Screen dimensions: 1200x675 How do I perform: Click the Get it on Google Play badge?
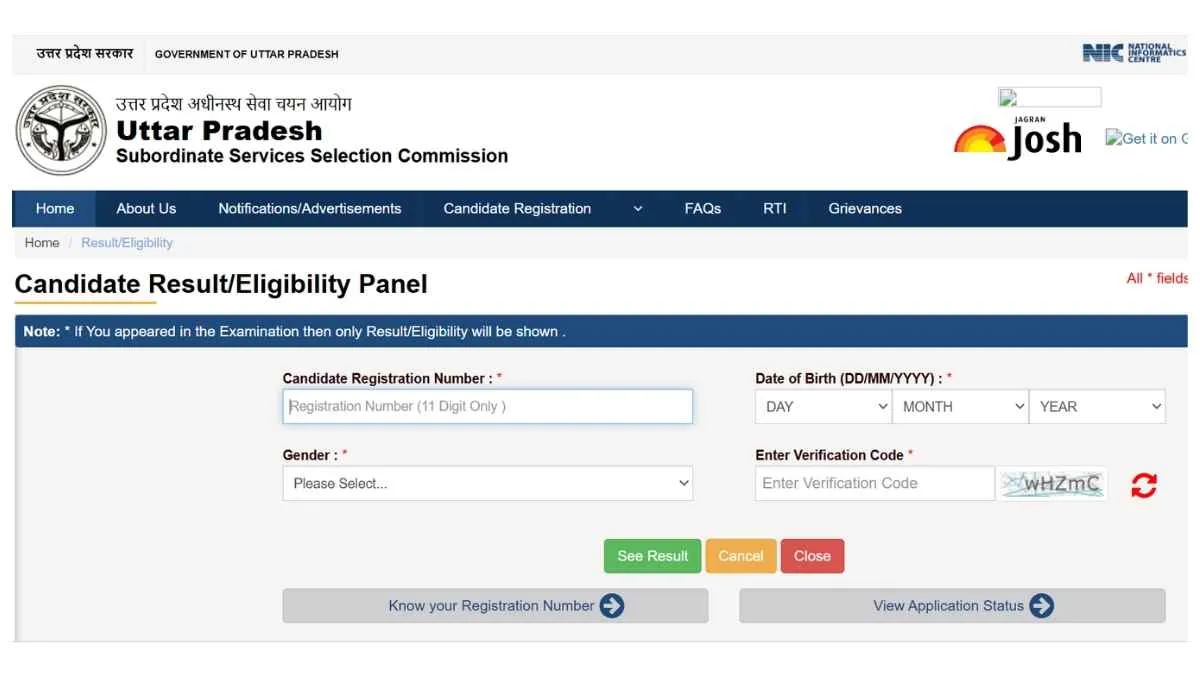1146,138
